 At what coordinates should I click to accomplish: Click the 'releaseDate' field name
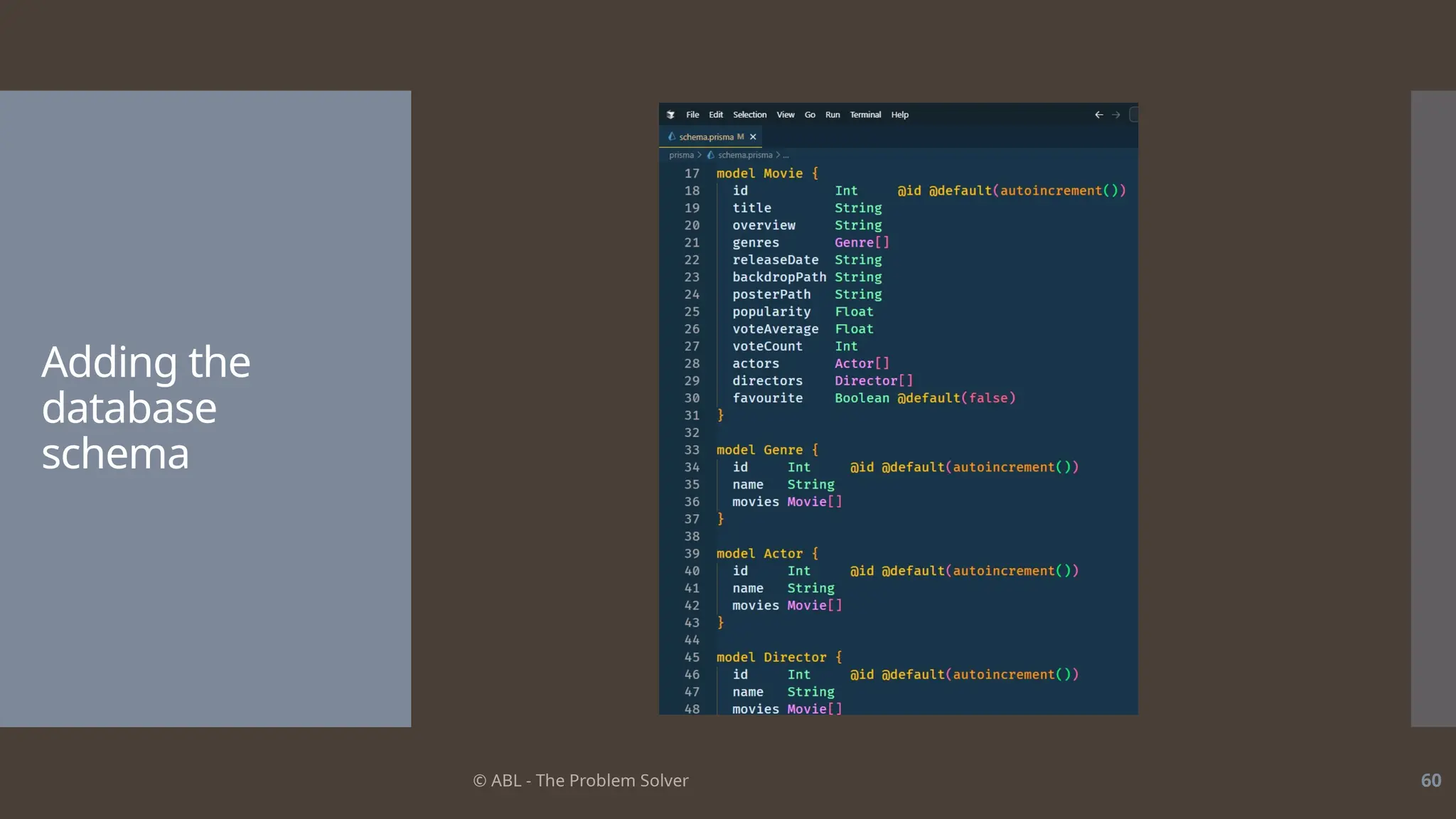pos(776,260)
